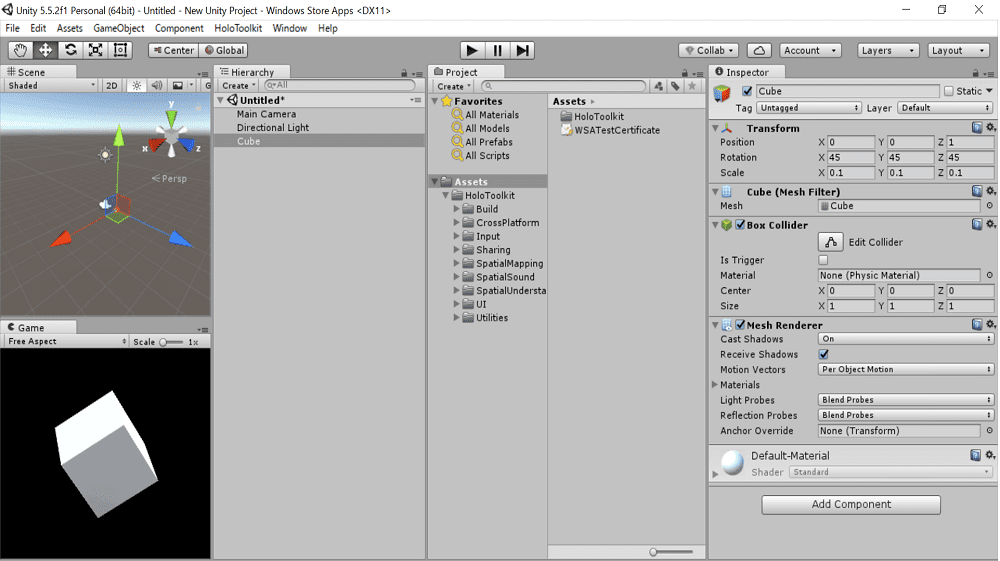Toggle 2D scene view mode
This screenshot has width=1000, height=561.
(x=112, y=85)
